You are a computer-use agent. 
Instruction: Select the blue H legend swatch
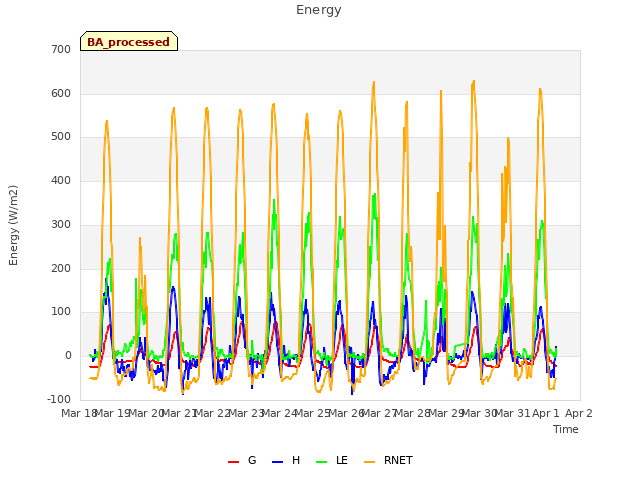(277, 462)
